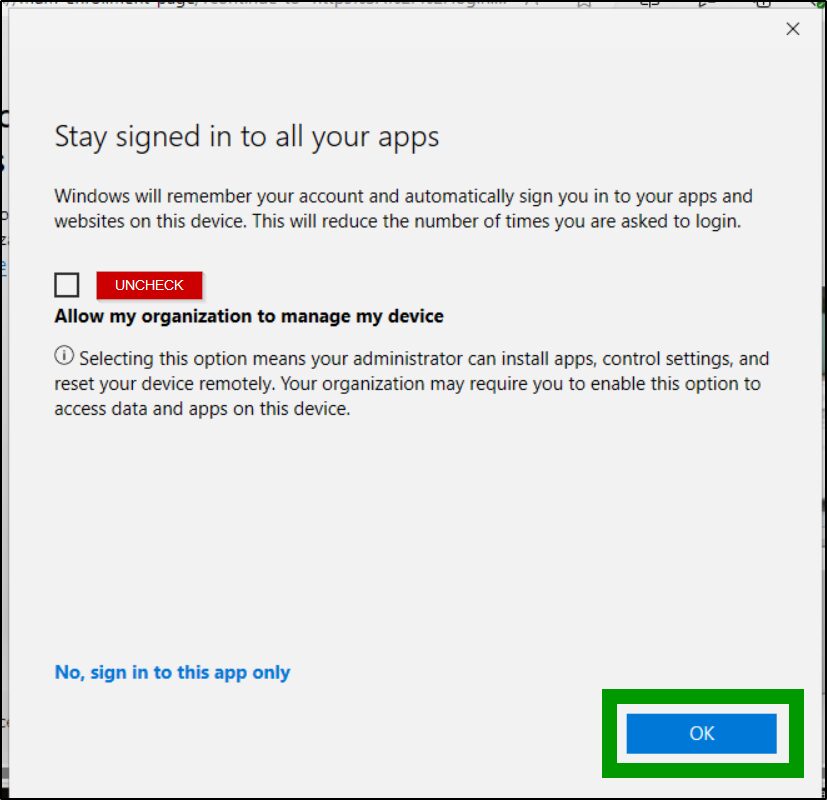Uncheck 'Allow my organization to manage my device'

pos(66,284)
